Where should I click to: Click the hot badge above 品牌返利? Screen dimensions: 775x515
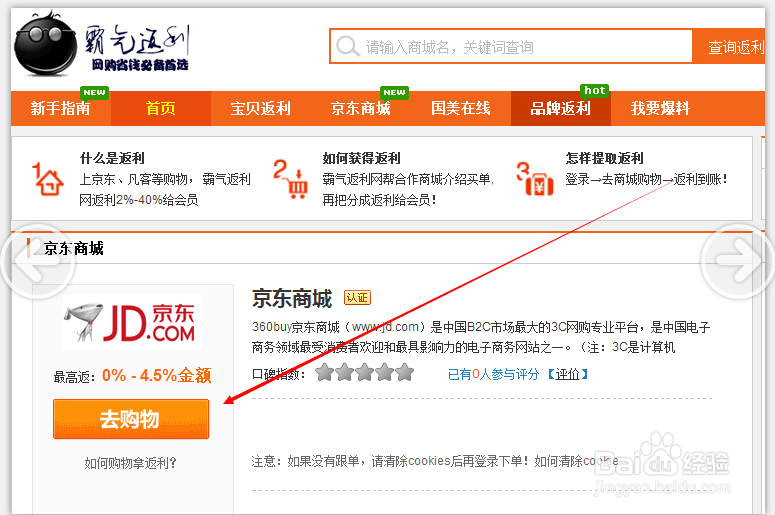coord(594,90)
